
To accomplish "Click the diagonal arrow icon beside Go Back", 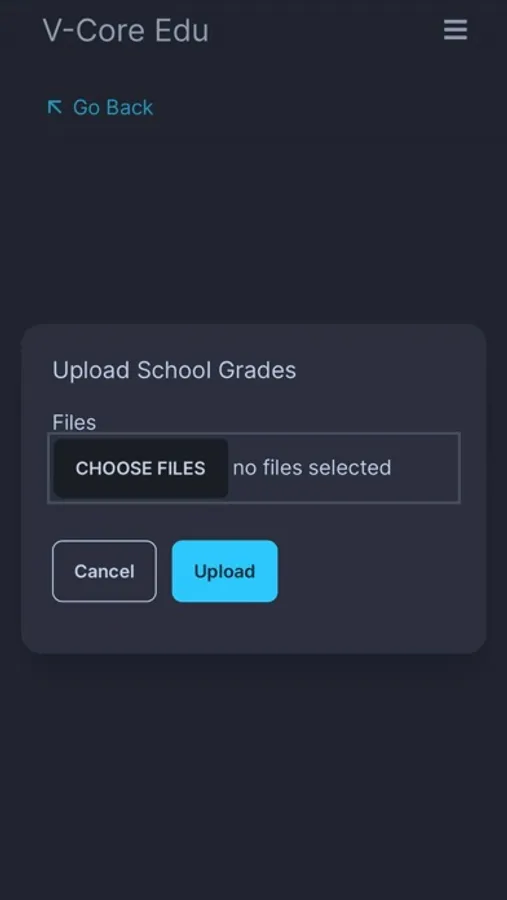I will [55, 107].
